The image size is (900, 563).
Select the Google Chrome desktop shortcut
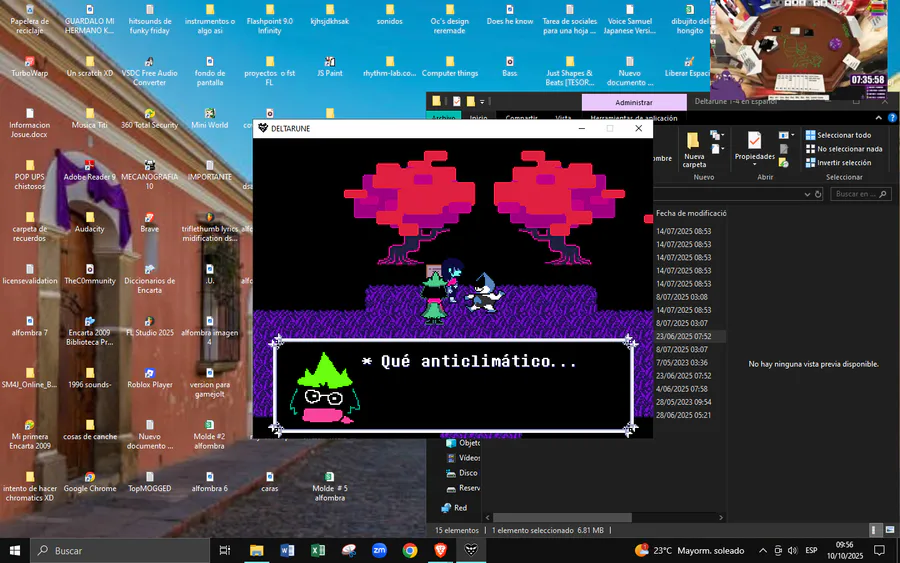[90, 482]
